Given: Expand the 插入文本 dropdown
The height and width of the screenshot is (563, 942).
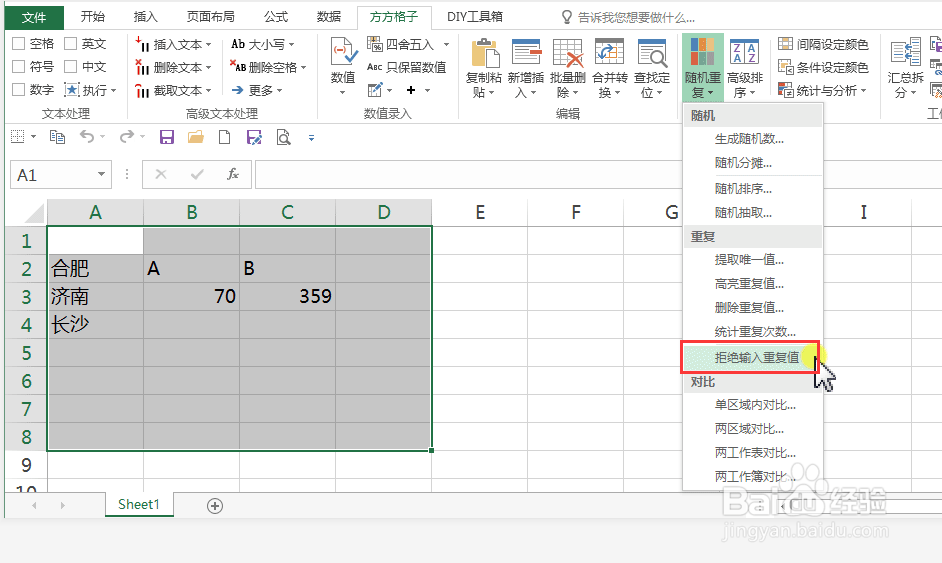Looking at the screenshot, I should pos(208,44).
